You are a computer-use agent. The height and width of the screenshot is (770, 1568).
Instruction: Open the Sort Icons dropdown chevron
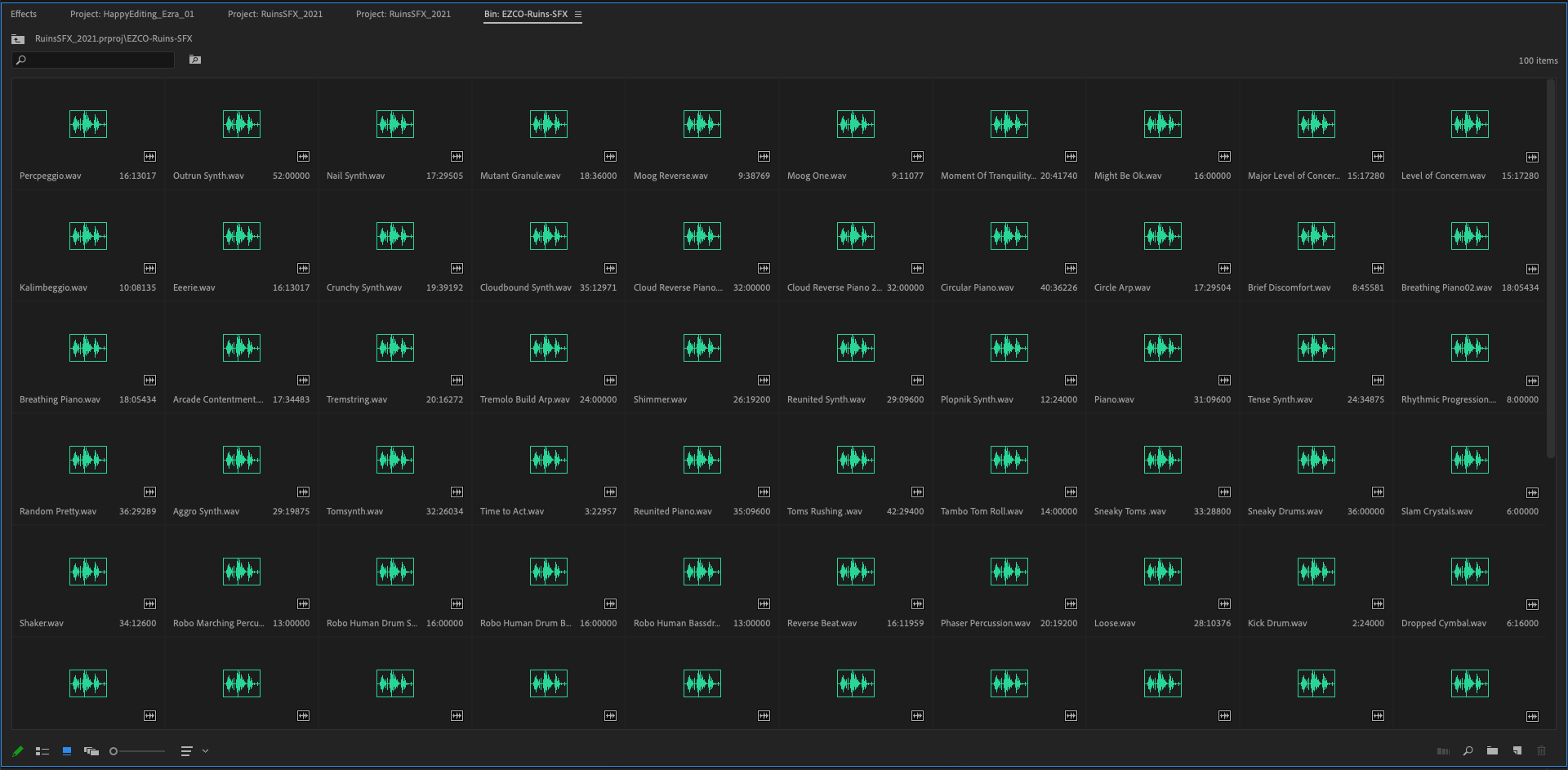(205, 751)
